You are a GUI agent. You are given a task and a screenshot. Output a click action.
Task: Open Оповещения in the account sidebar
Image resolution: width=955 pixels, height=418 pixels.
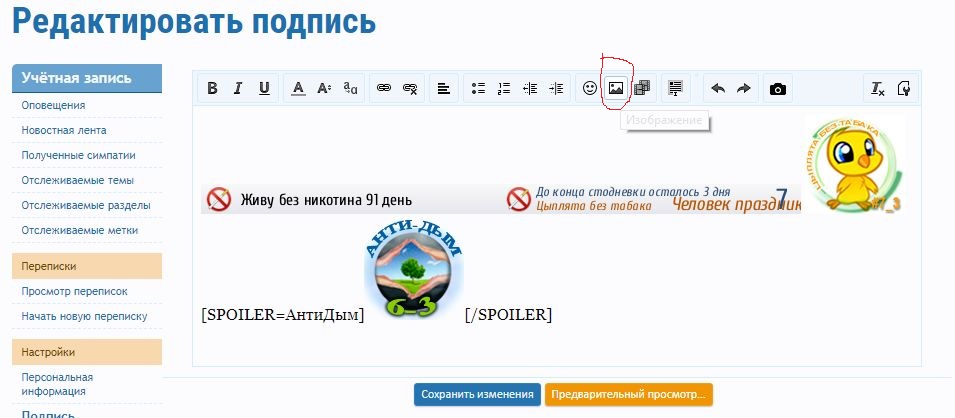pos(54,105)
